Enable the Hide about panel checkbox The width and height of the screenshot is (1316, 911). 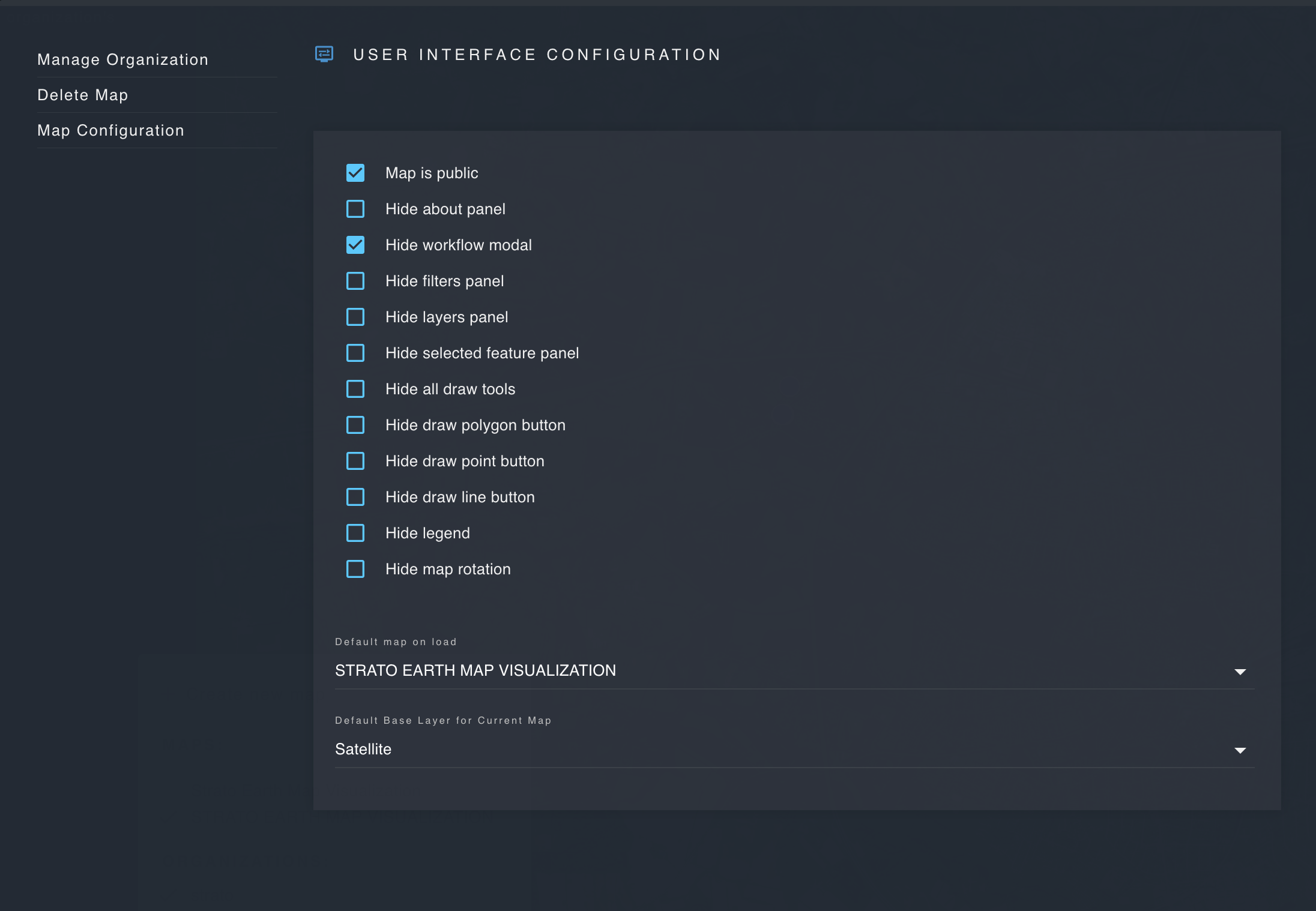click(355, 209)
